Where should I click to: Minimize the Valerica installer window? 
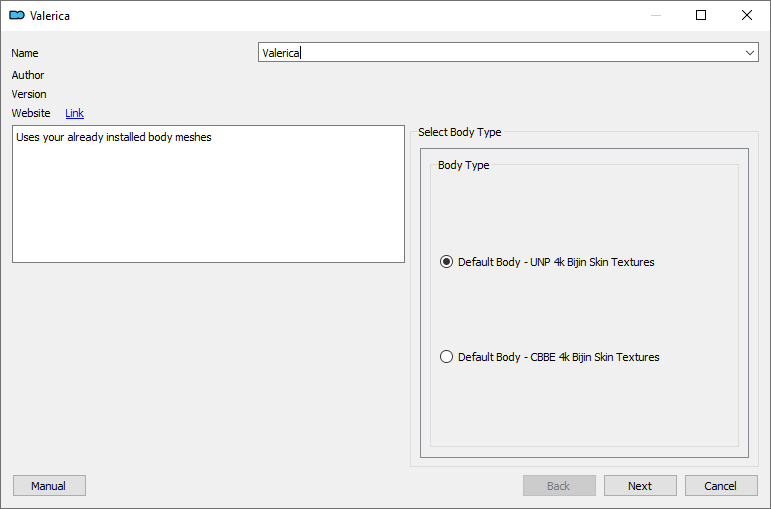coord(655,15)
